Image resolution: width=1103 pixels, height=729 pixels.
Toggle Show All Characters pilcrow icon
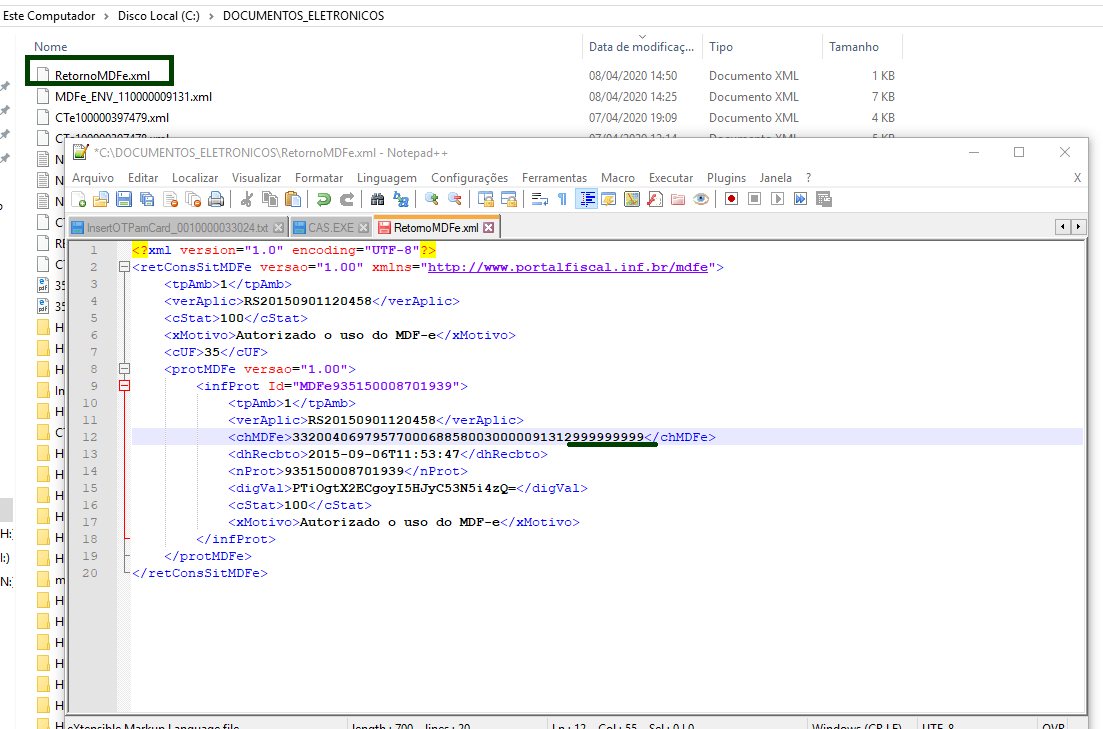click(x=562, y=199)
